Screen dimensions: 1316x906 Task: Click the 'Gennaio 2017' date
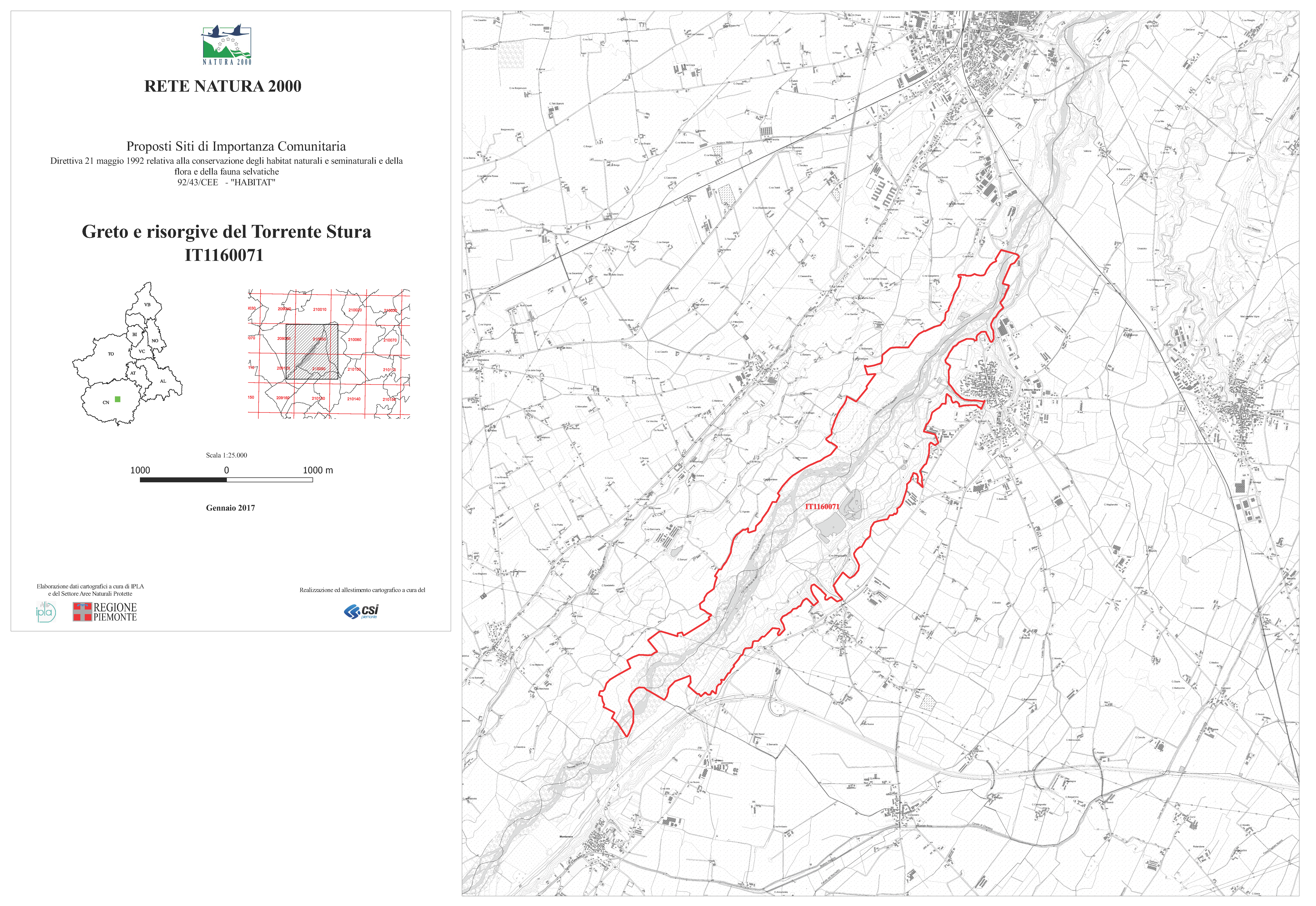(231, 508)
